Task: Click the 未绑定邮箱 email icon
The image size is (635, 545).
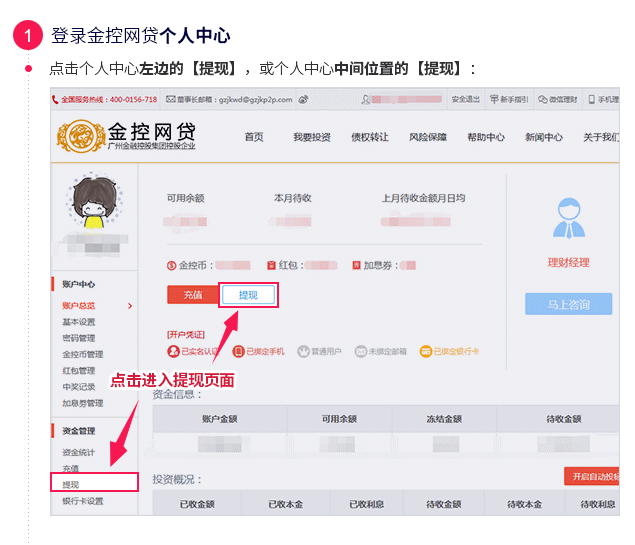Action: click(360, 351)
